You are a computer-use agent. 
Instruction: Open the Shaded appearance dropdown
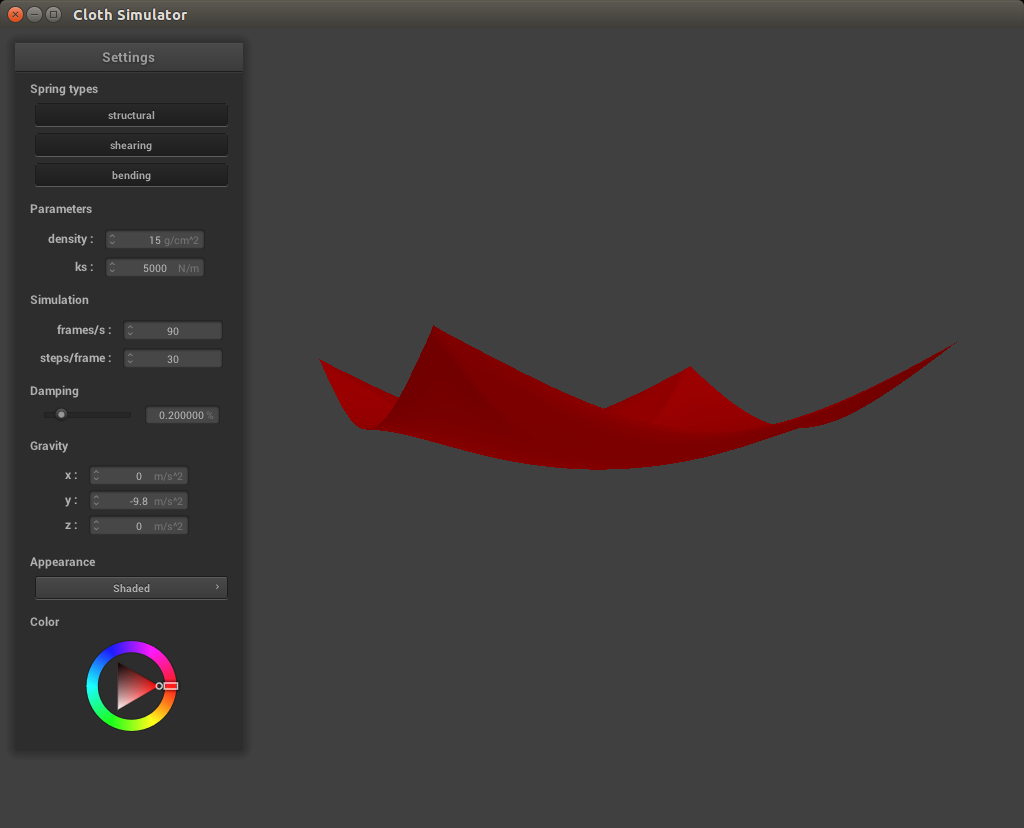coord(131,588)
